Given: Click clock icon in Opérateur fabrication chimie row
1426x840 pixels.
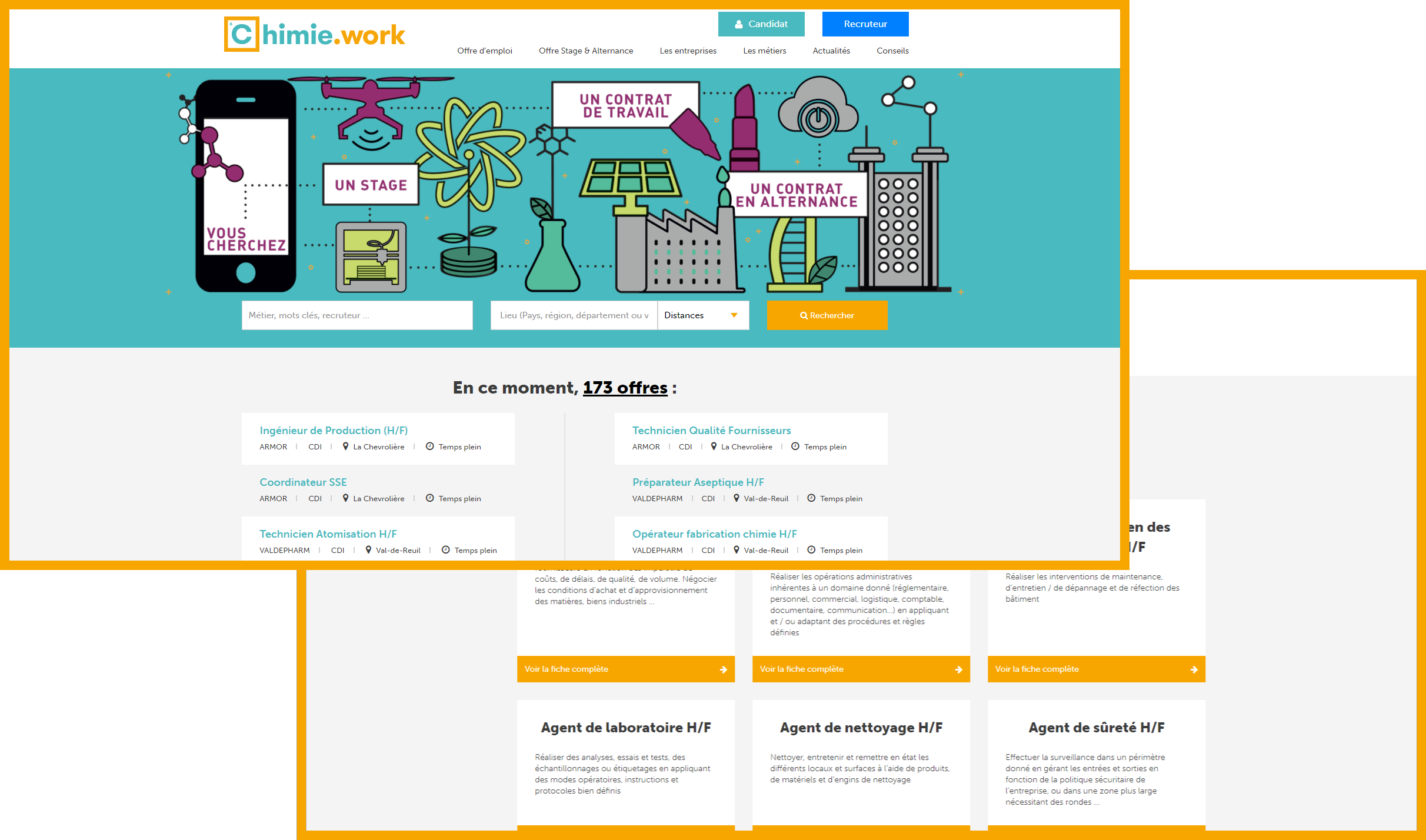Looking at the screenshot, I should point(811,550).
